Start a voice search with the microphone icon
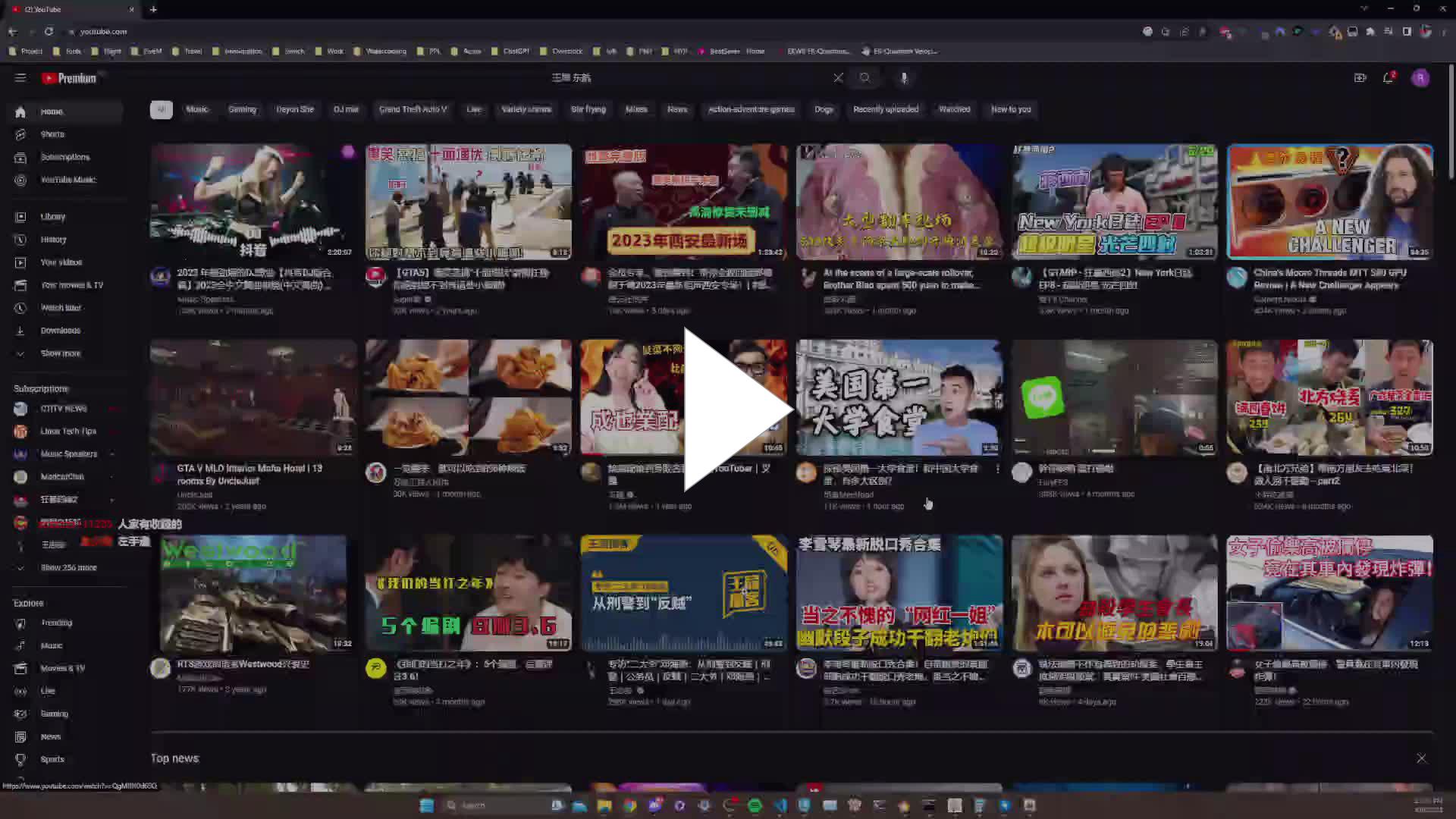 click(903, 77)
